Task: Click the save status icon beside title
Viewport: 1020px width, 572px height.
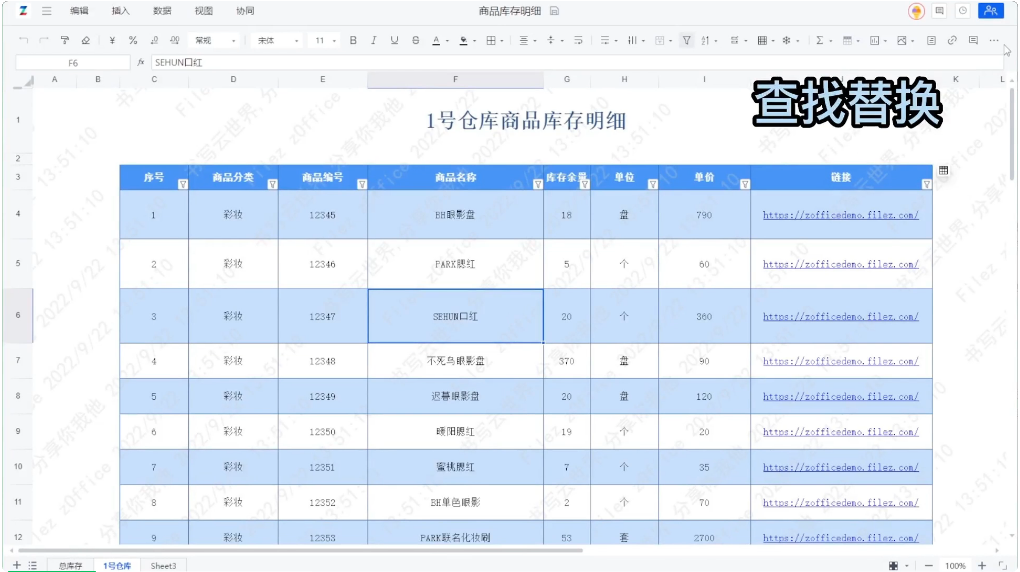Action: pos(554,11)
